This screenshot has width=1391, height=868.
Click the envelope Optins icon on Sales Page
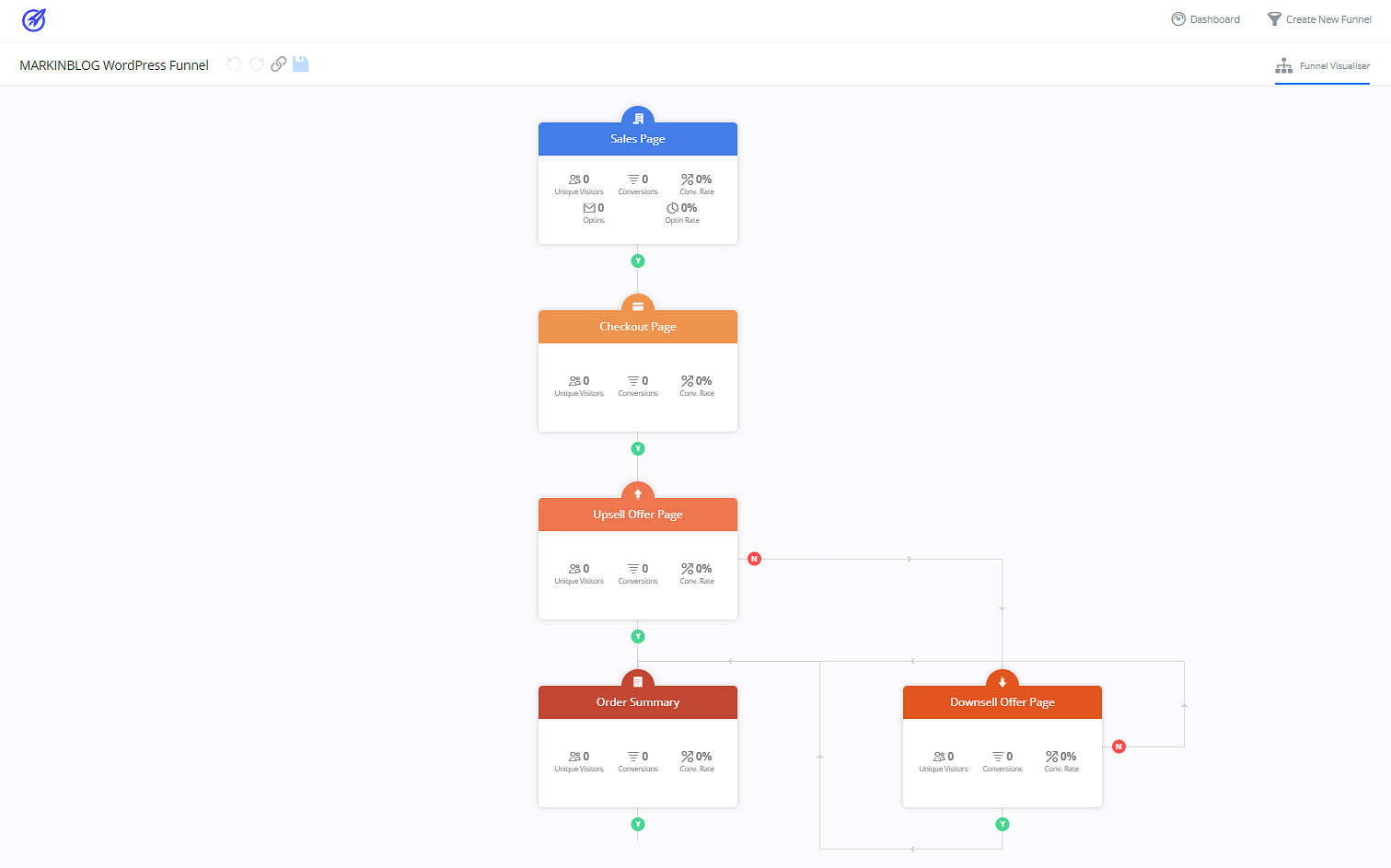(x=590, y=207)
